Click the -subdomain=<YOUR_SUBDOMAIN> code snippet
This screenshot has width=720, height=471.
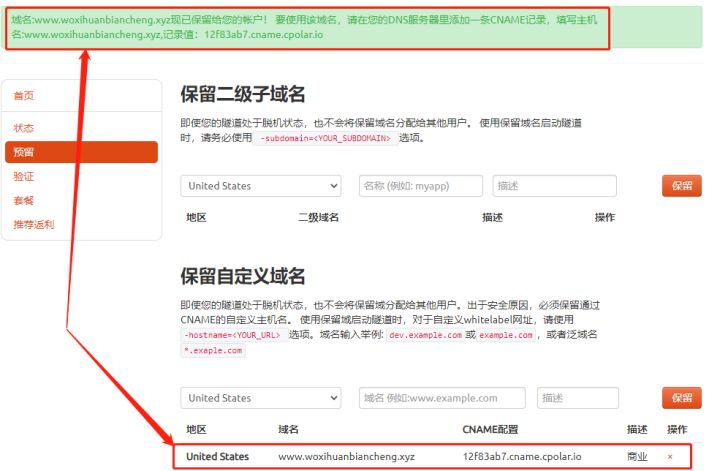(x=325, y=138)
